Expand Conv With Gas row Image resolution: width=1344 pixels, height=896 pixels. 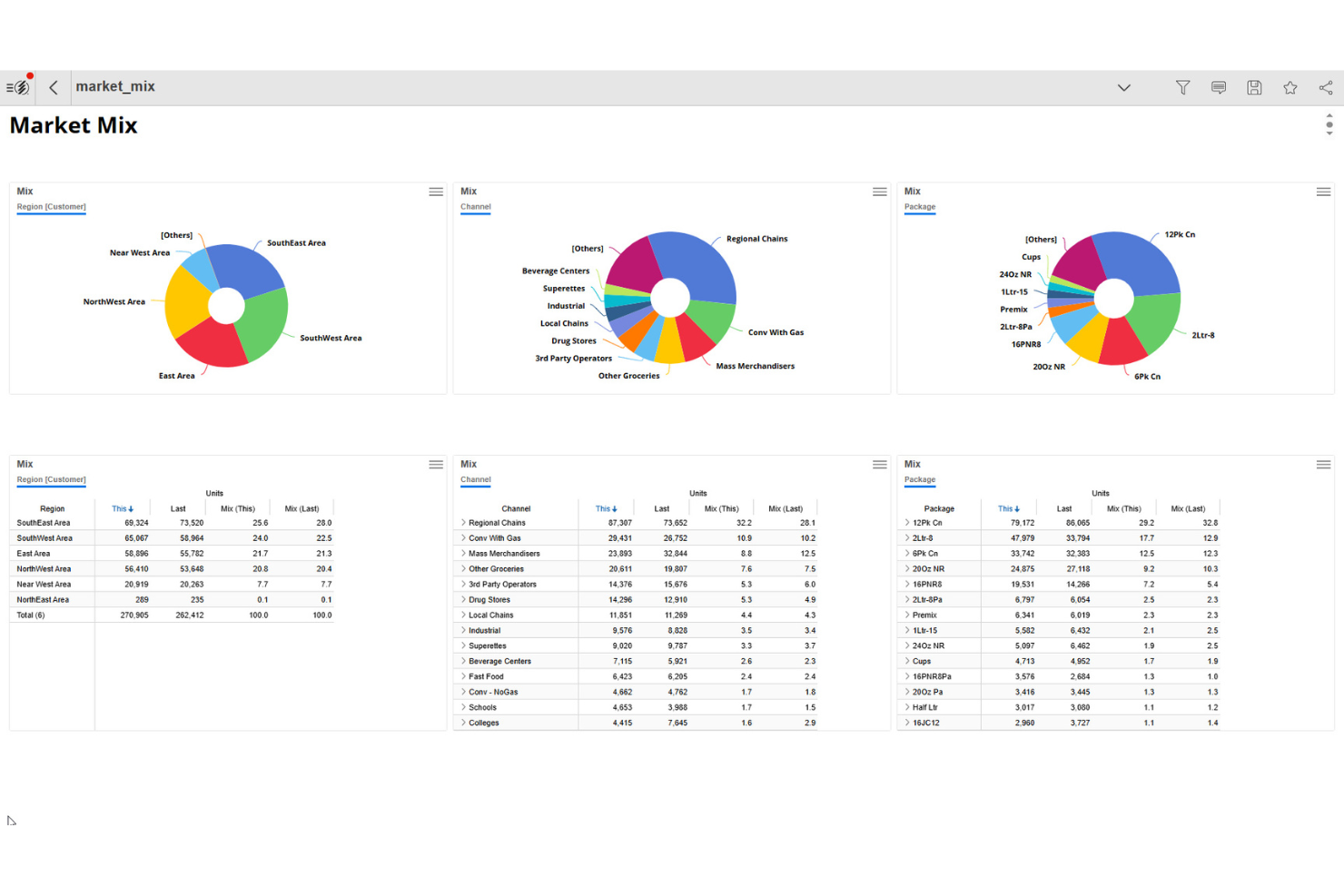464,538
